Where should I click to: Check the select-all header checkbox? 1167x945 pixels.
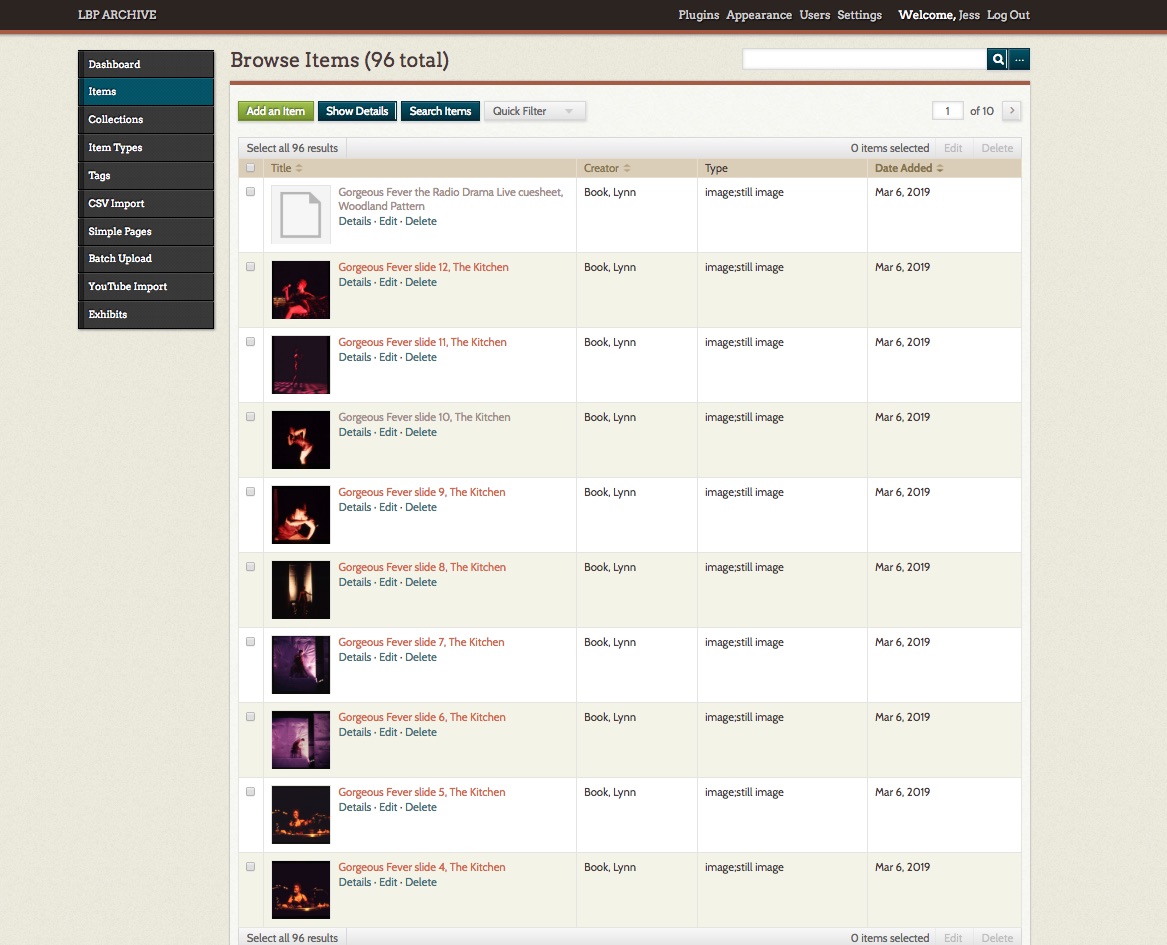(x=250, y=168)
